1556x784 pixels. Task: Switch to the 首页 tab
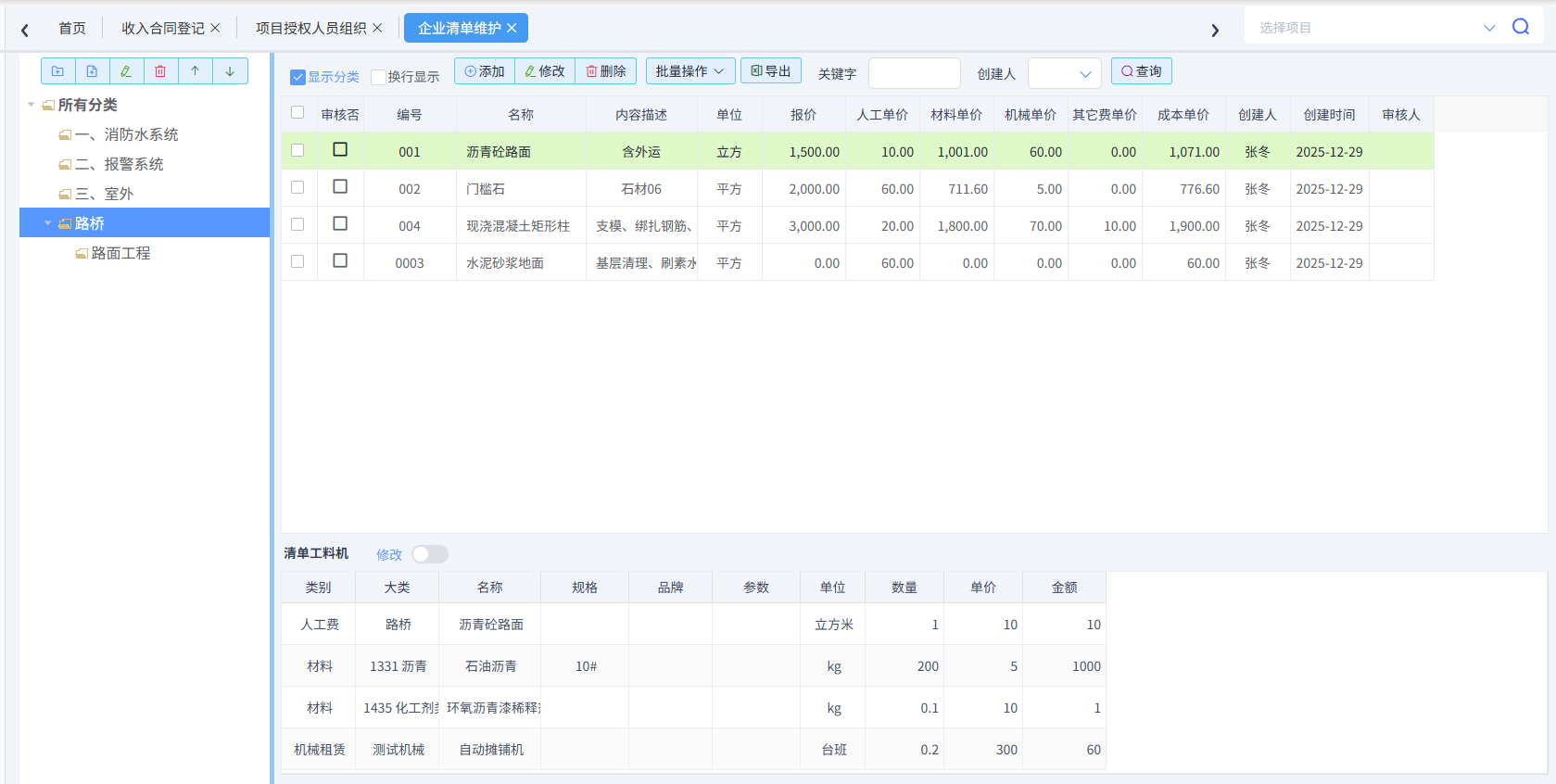click(x=72, y=28)
